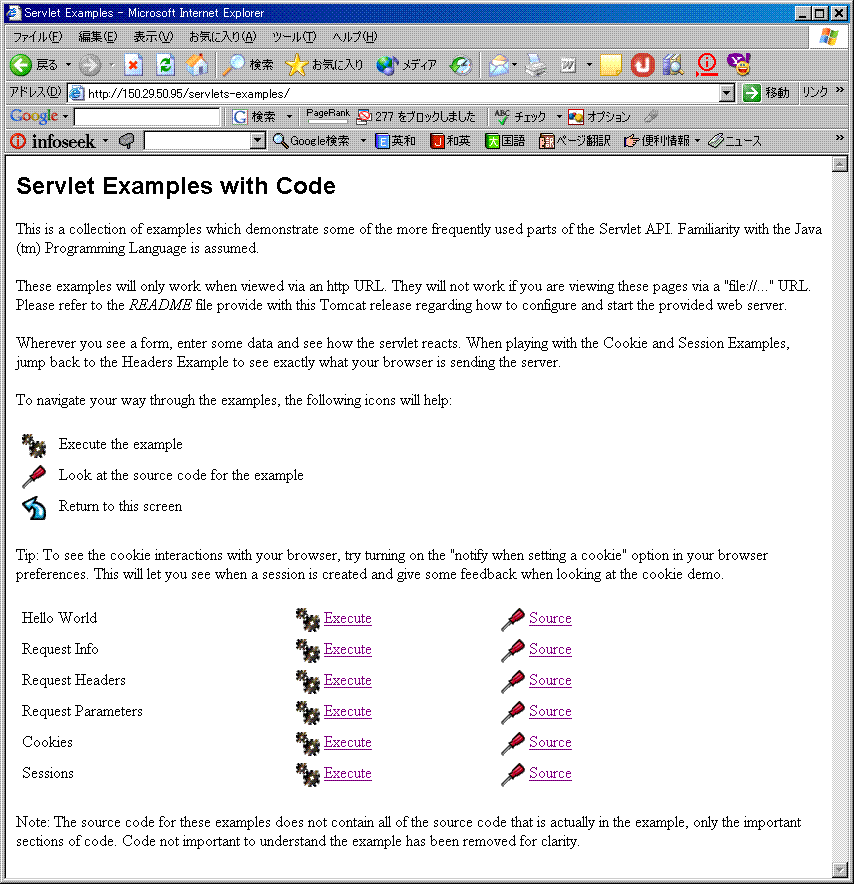Print the page with the printer icon

(536, 65)
